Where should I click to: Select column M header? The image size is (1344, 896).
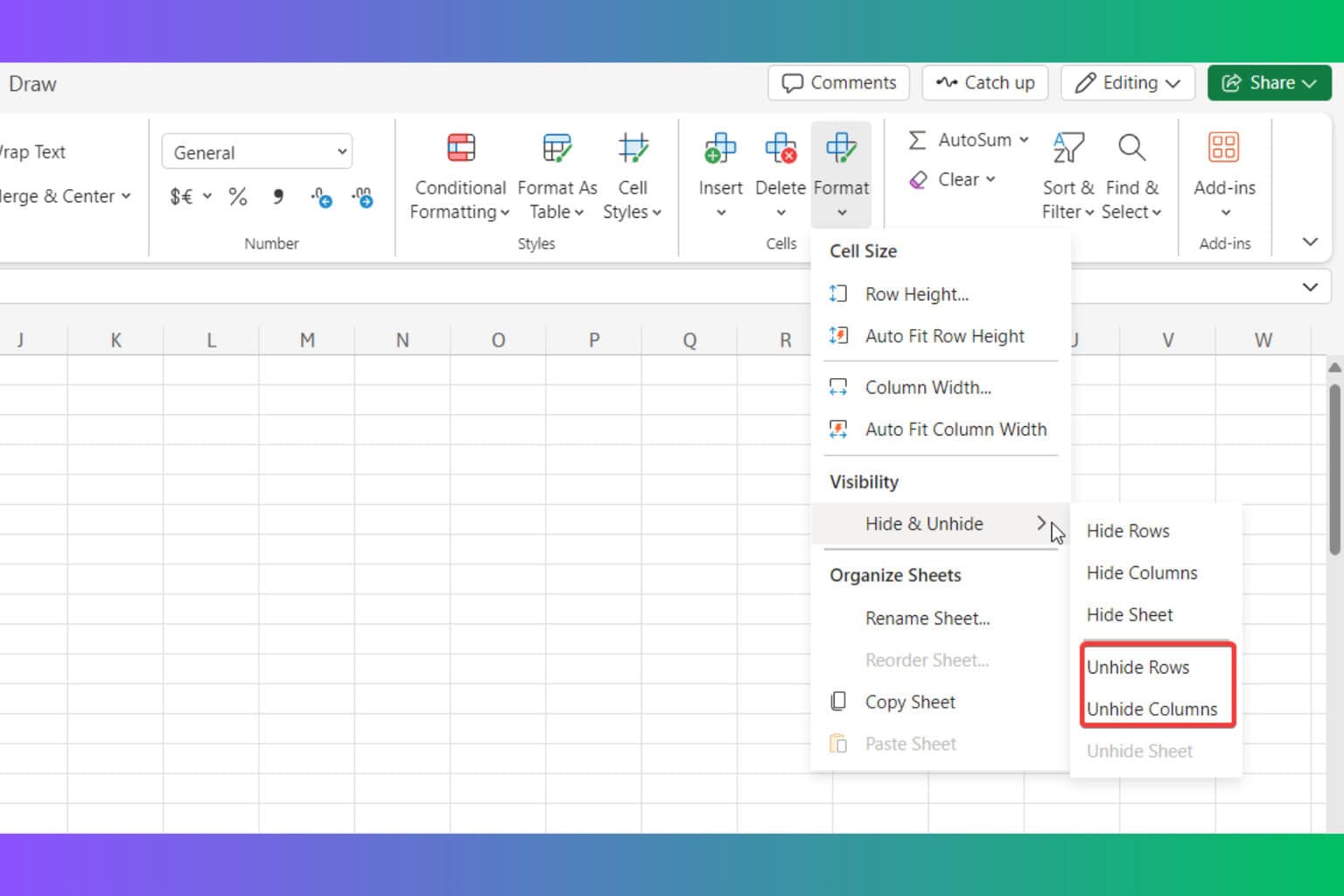point(307,340)
